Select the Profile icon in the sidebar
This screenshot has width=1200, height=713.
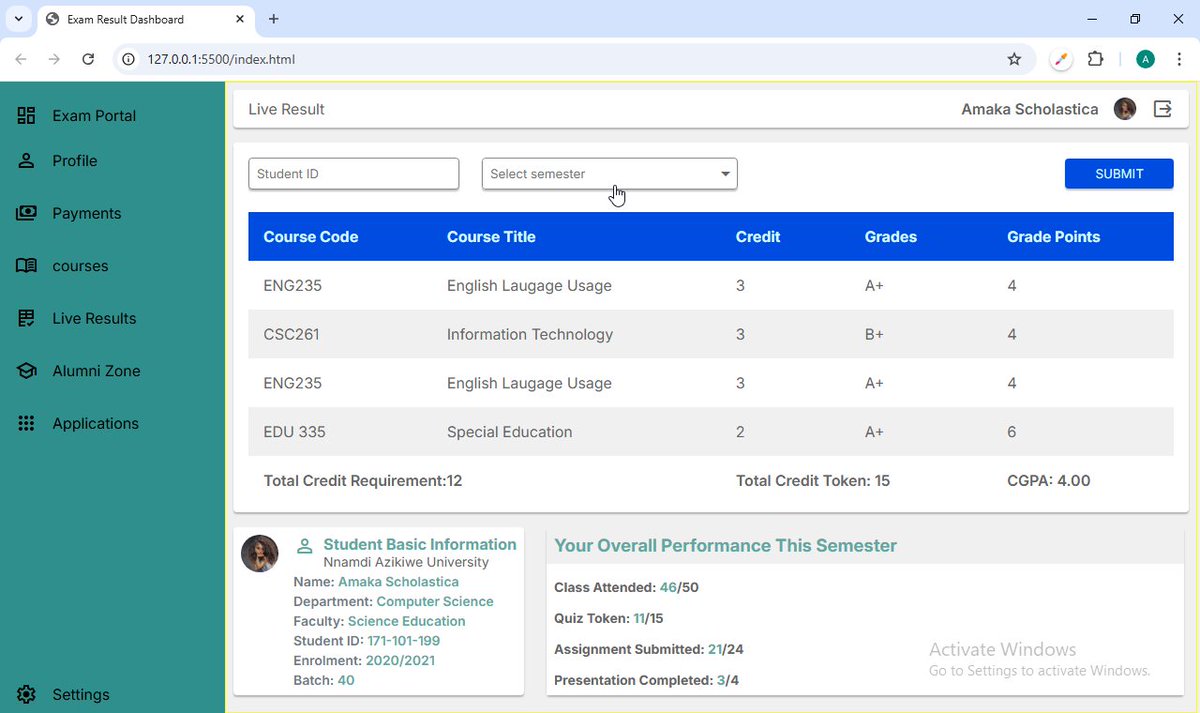[x=27, y=160]
